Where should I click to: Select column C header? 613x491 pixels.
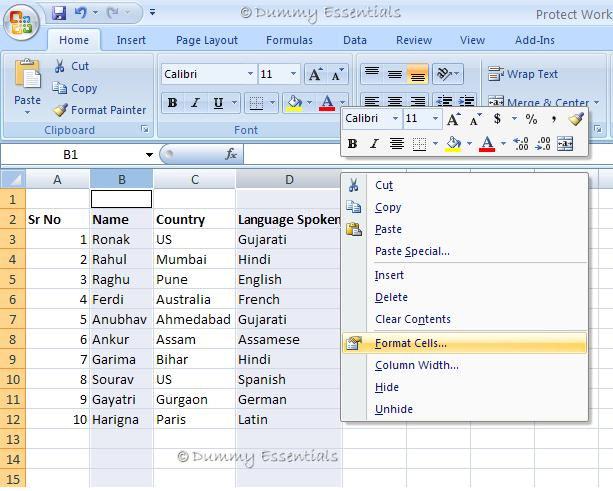tap(195, 179)
